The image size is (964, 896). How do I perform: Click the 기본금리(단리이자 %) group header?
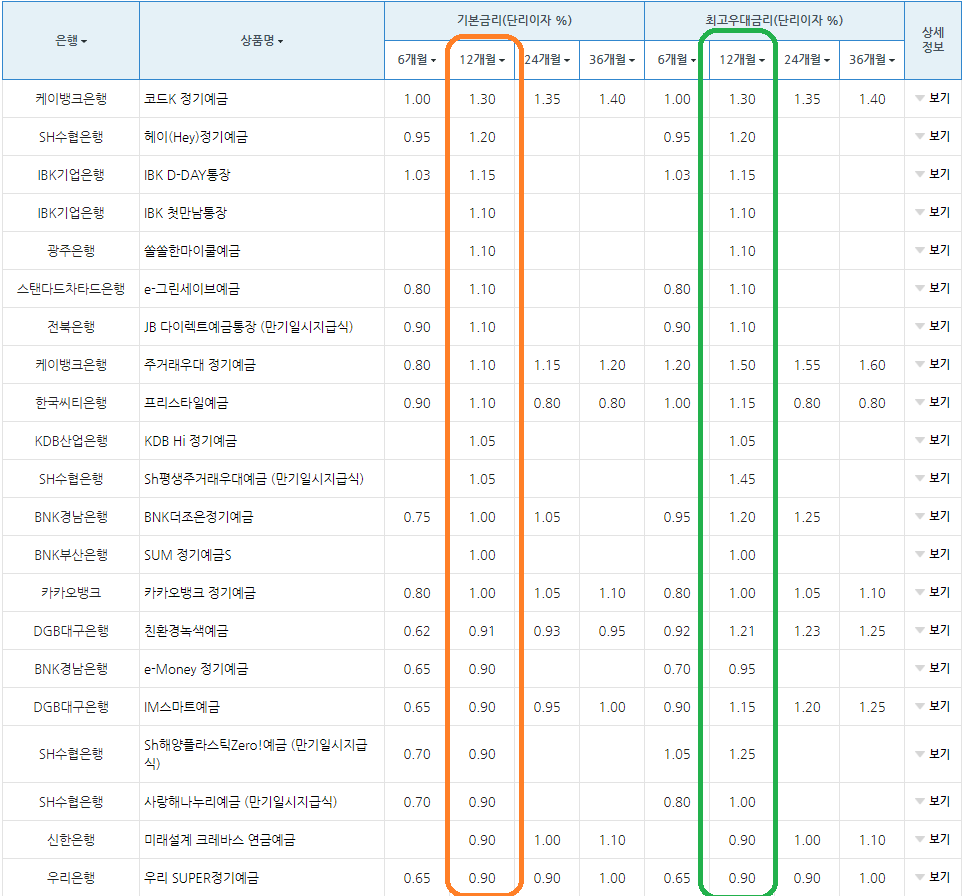click(x=514, y=20)
